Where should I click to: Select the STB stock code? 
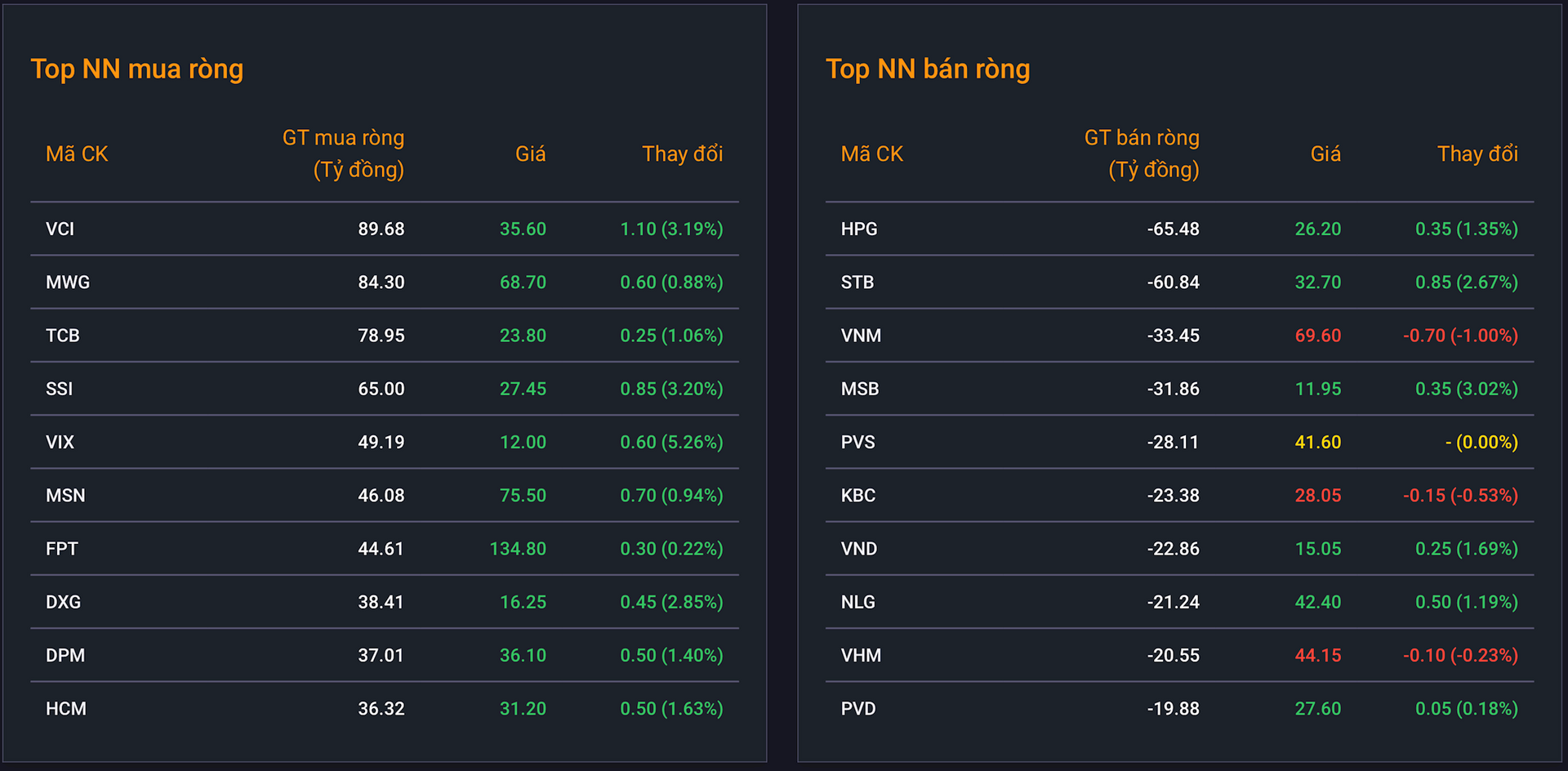point(857,282)
